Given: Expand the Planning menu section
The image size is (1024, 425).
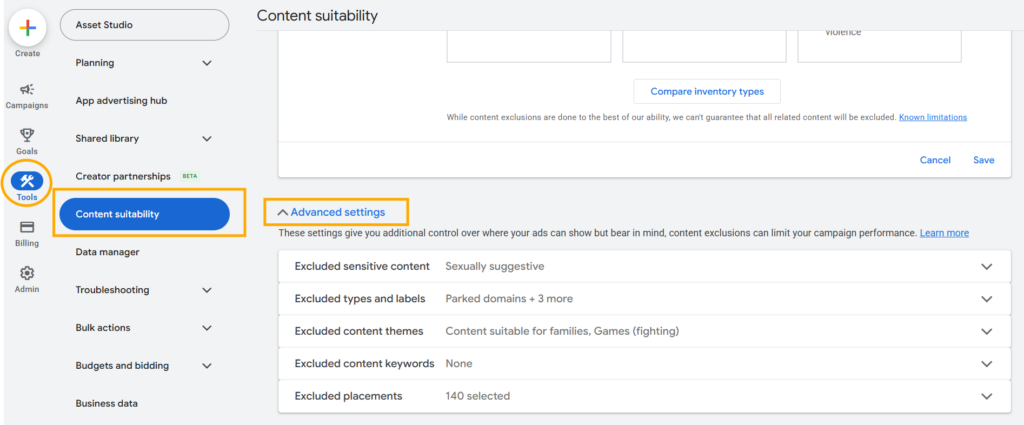Looking at the screenshot, I should pos(207,63).
